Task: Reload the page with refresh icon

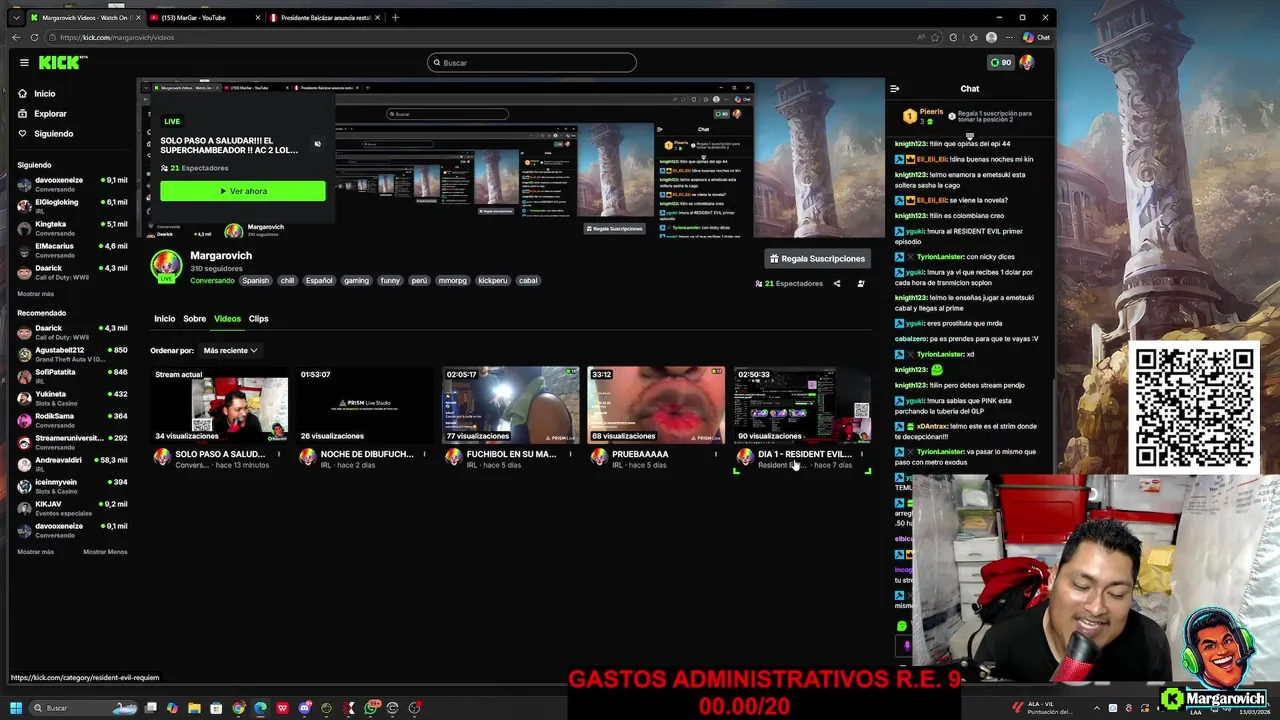Action: tap(34, 38)
